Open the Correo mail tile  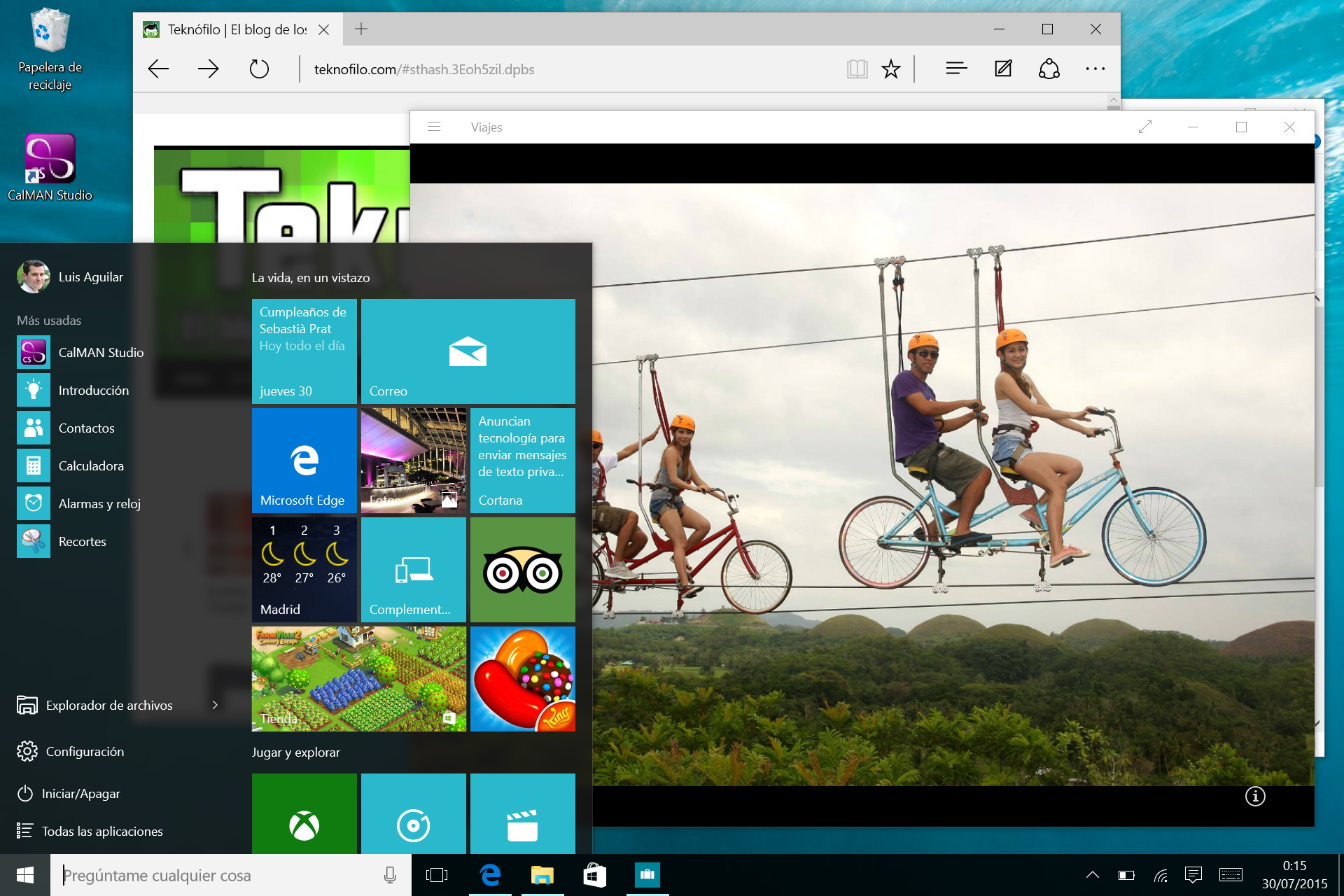(x=468, y=351)
